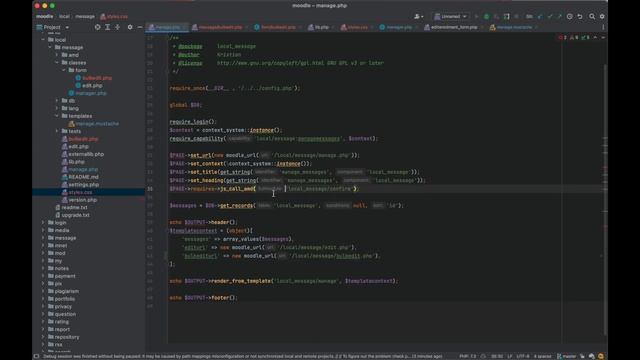The width and height of the screenshot is (640, 360).
Task: Open the Unnamed run configuration dropdown
Action: pyautogui.click(x=450, y=16)
